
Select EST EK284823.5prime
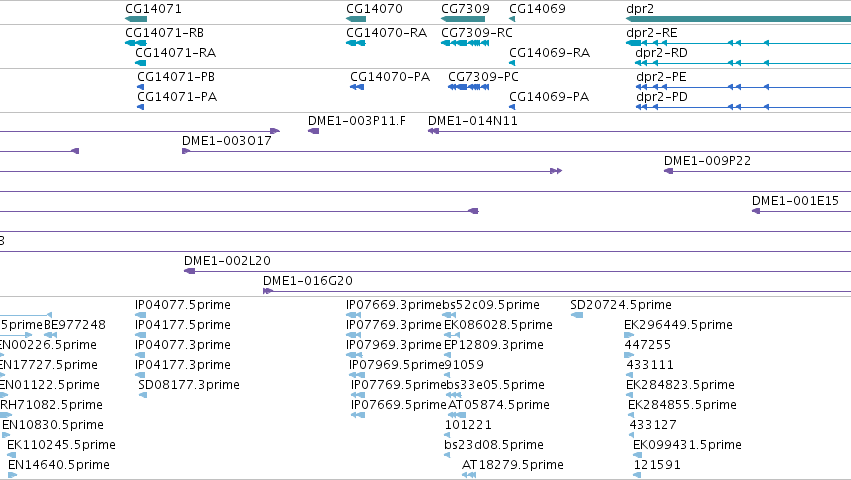(x=680, y=385)
